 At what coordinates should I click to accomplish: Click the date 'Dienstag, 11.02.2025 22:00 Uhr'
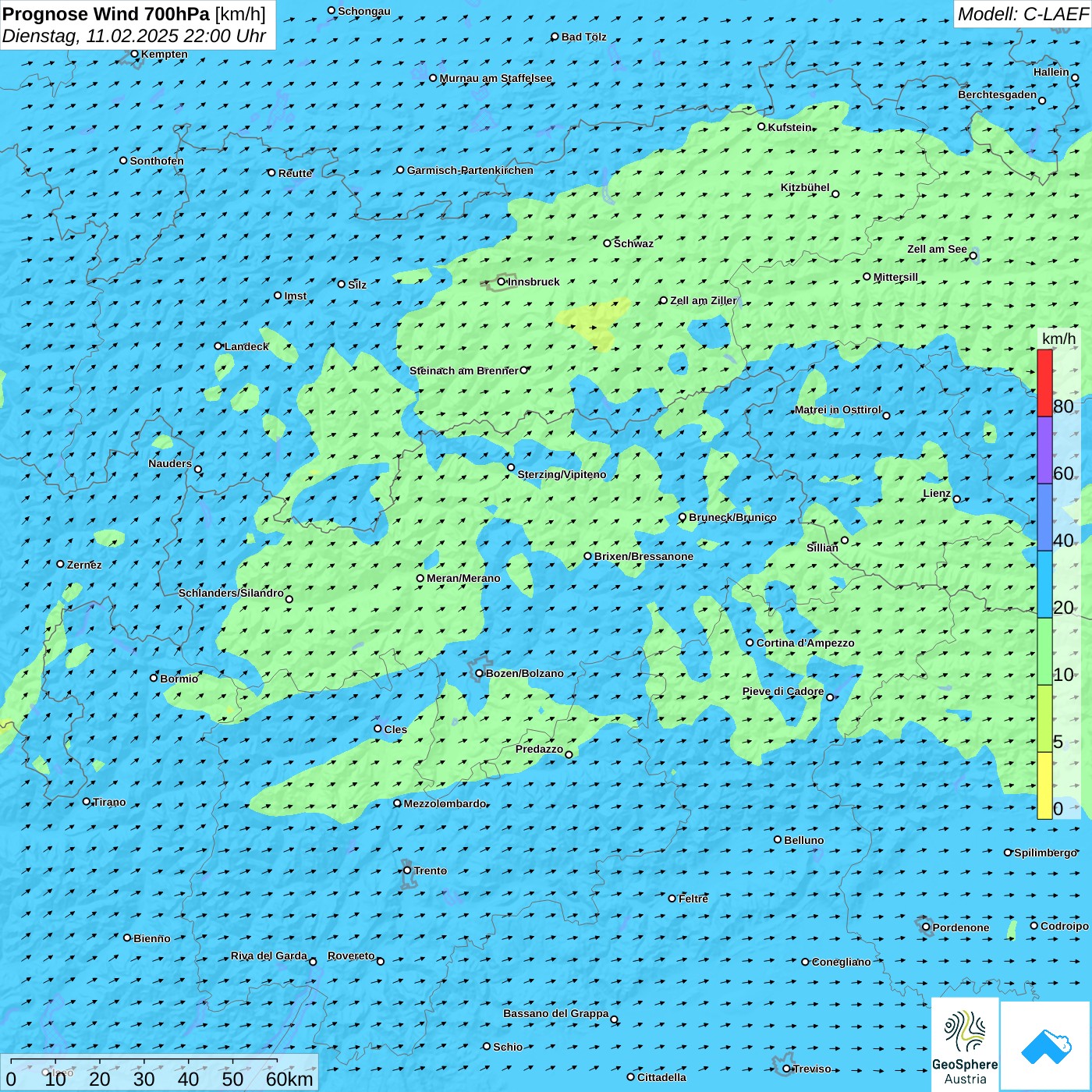pyautogui.click(x=134, y=36)
